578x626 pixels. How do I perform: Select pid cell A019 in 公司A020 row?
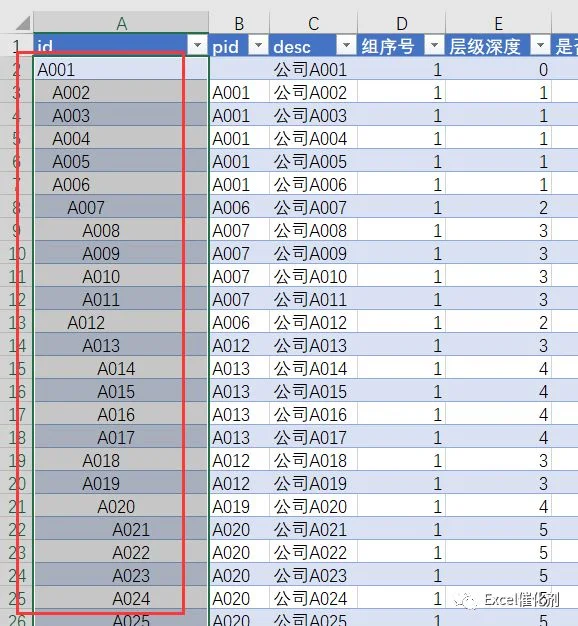[239, 507]
